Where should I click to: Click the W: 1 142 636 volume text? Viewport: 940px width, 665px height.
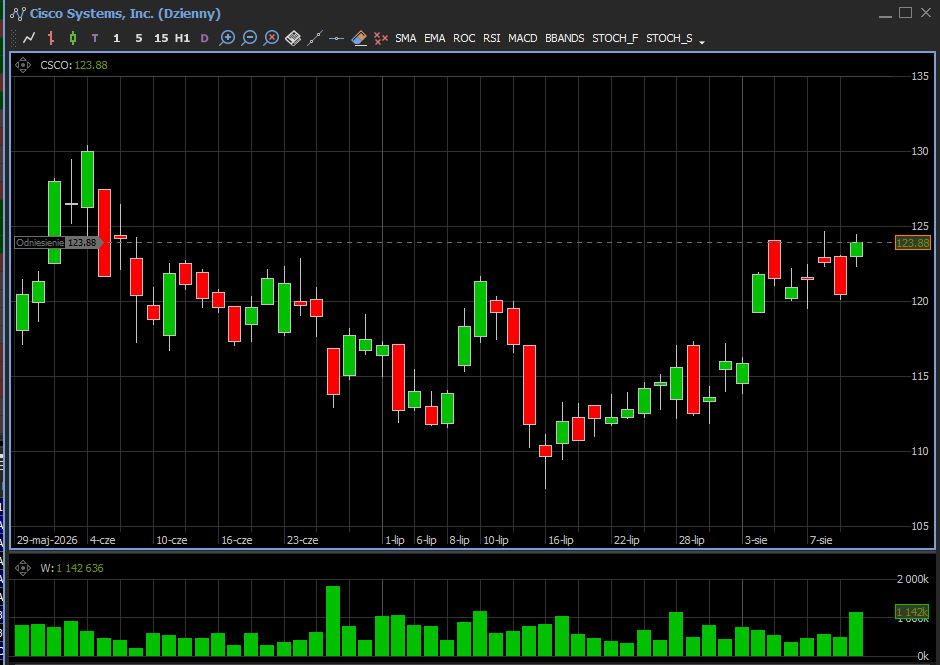pos(72,567)
